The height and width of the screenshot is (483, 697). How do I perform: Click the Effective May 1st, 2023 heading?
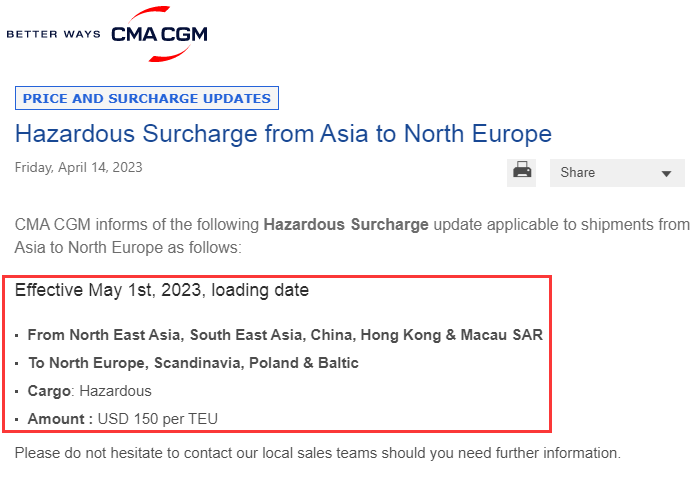162,290
